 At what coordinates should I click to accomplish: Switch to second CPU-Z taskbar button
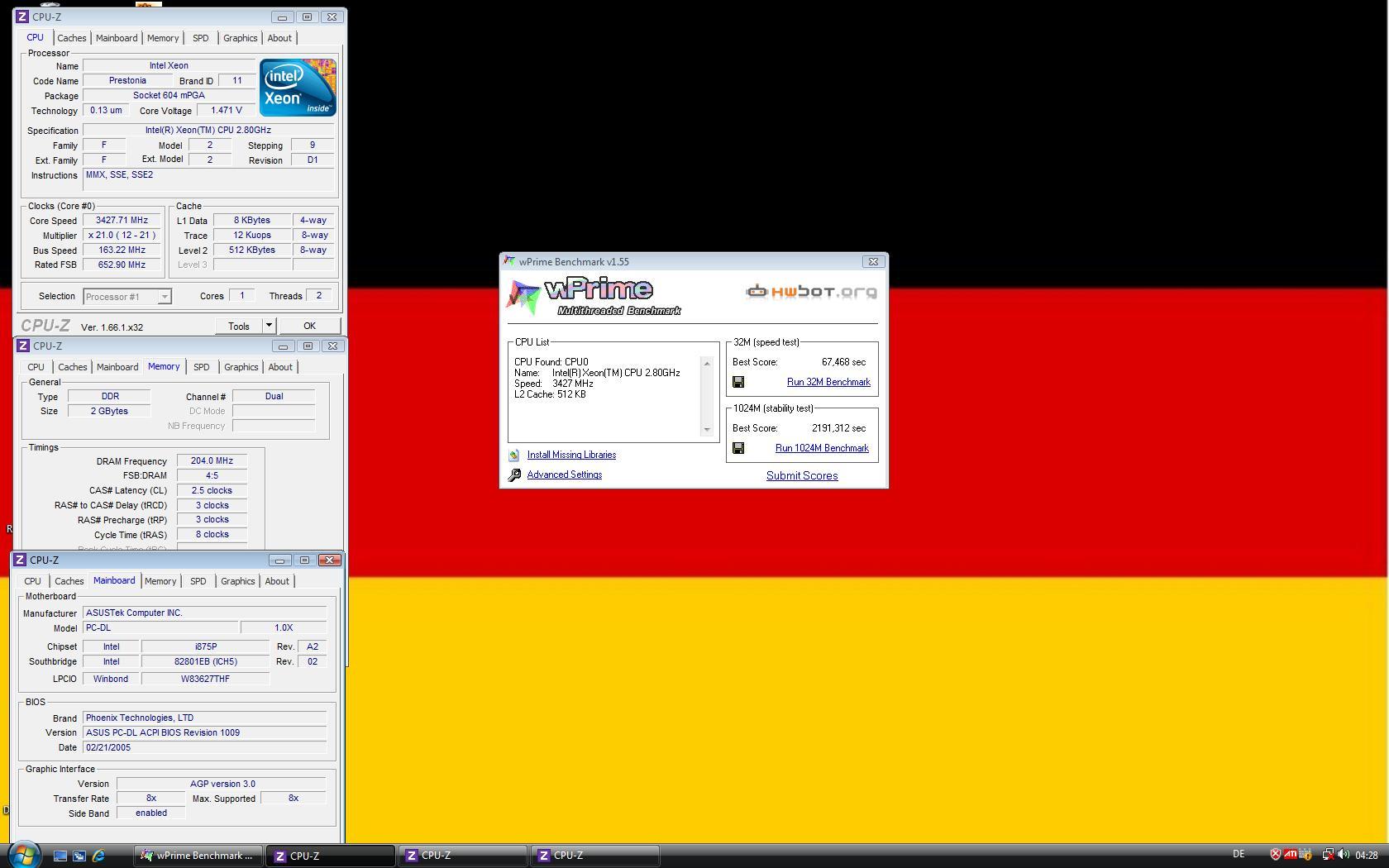(x=462, y=856)
